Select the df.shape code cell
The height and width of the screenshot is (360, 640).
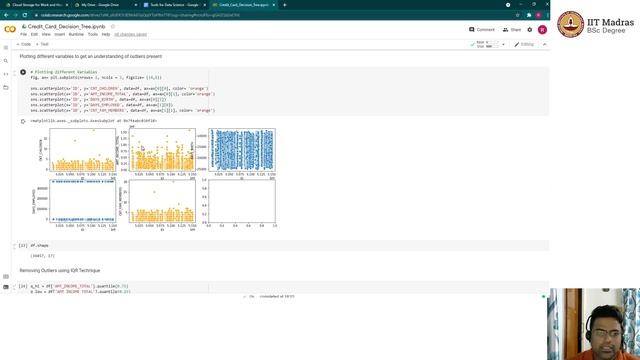click(283, 245)
